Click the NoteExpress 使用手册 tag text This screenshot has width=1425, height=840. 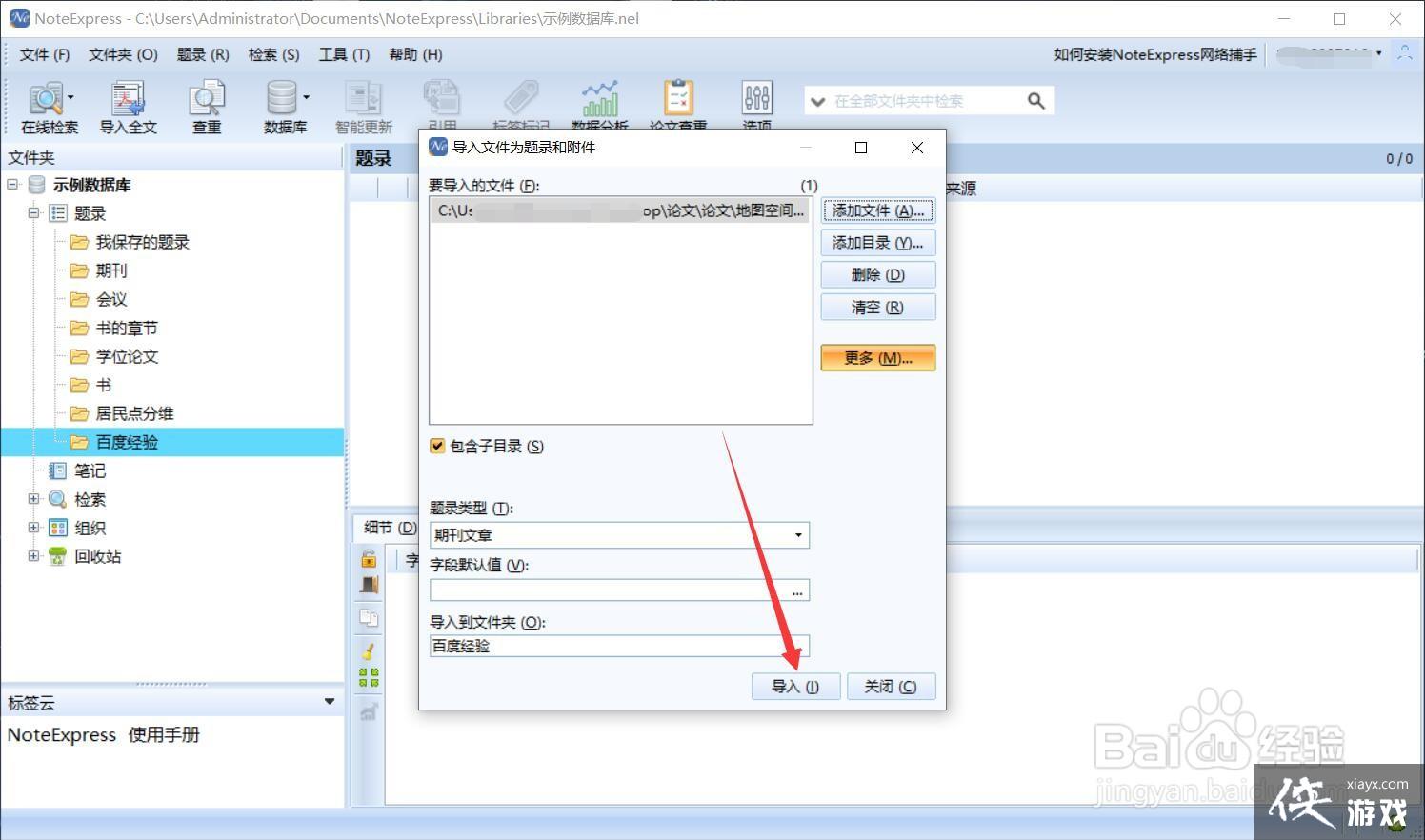(104, 735)
